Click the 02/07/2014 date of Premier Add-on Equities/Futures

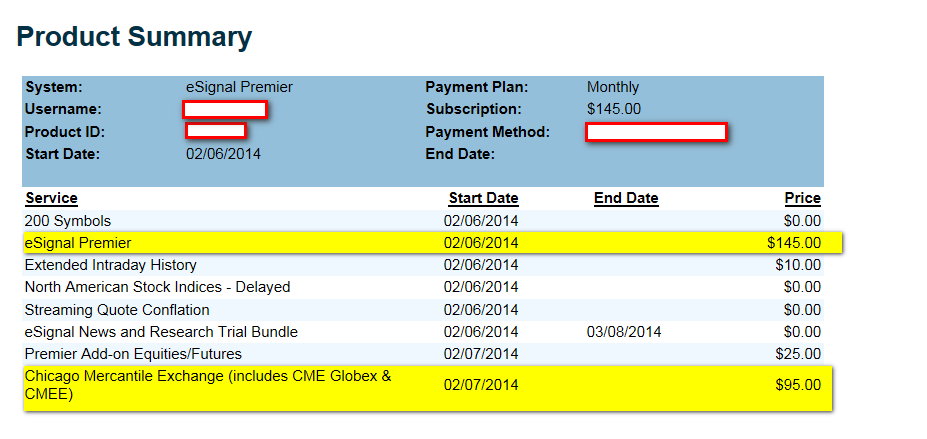481,354
